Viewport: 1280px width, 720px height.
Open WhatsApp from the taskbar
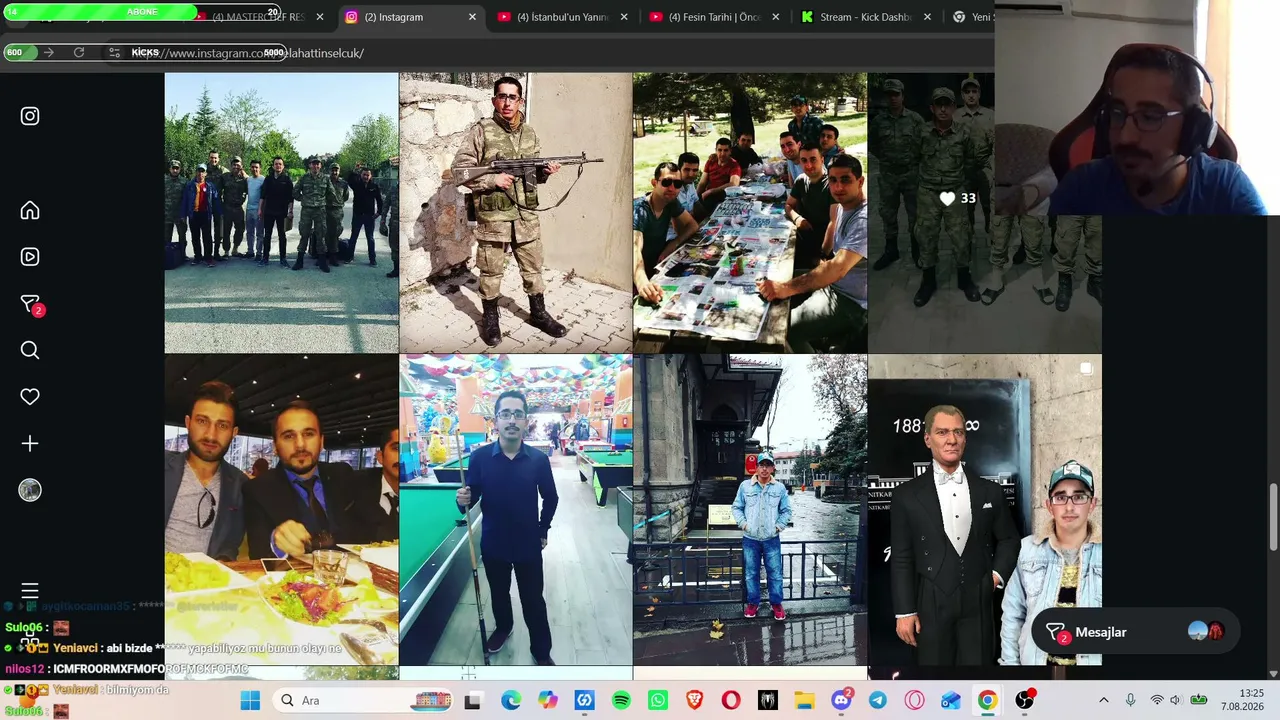657,700
